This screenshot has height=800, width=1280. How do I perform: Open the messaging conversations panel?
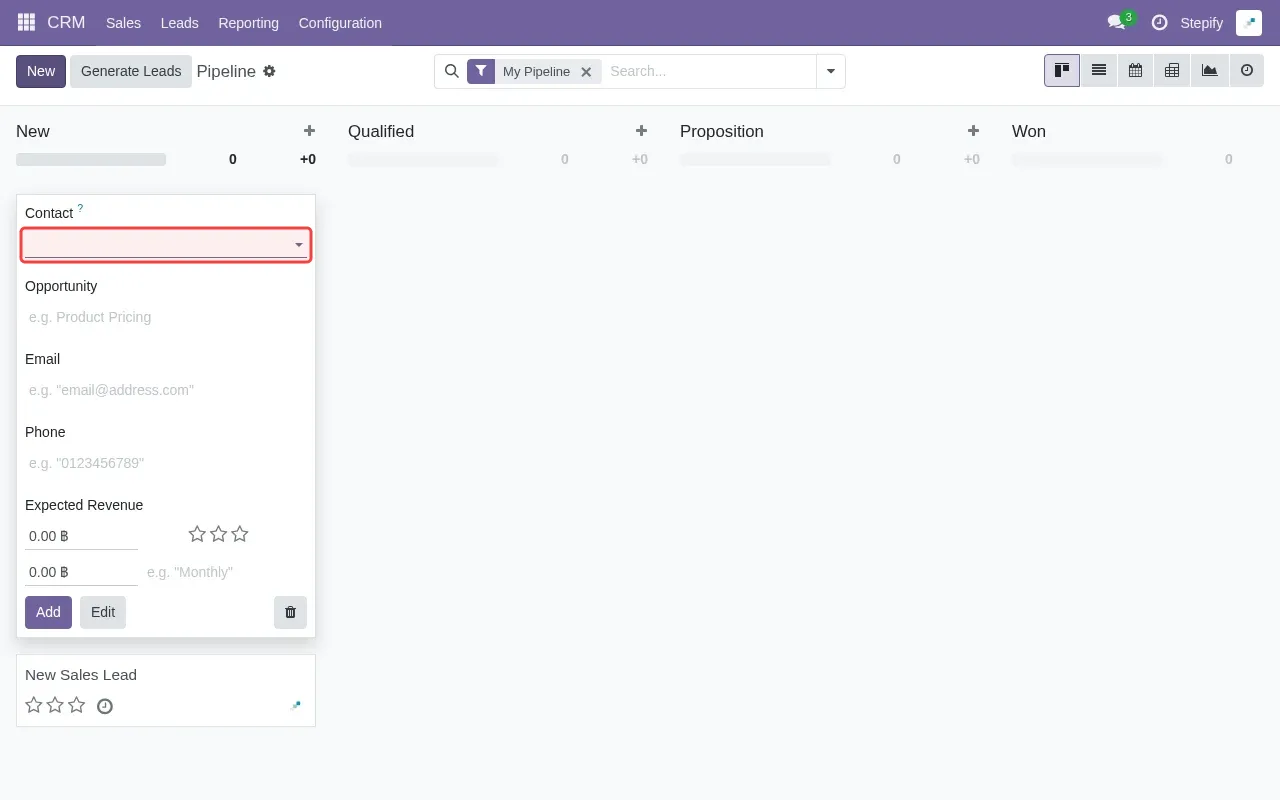coord(1117,22)
